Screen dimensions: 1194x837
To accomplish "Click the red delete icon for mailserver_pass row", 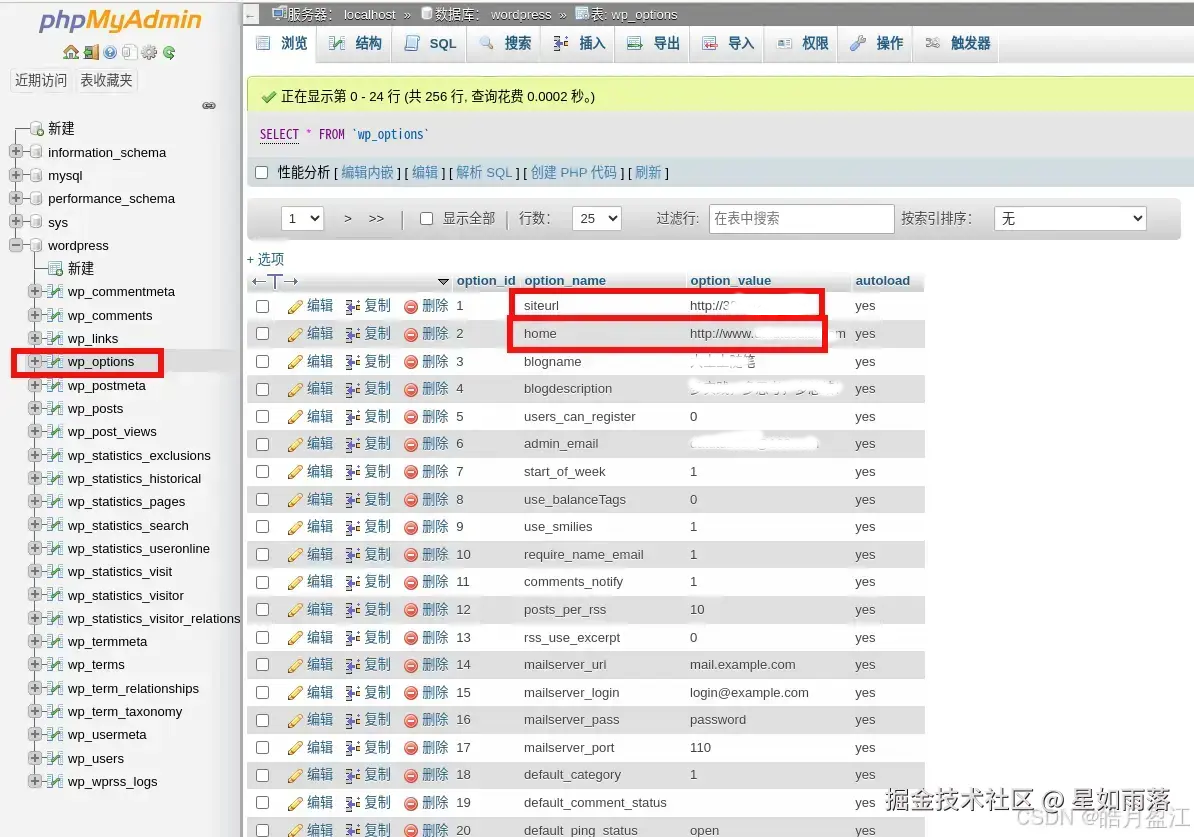I will tap(411, 720).
